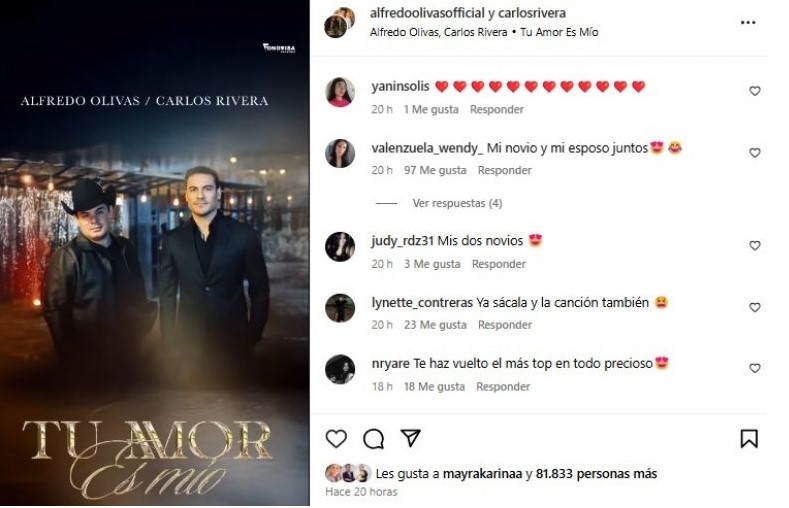Image resolution: width=789 pixels, height=508 pixels.
Task: Open the three-dot more options menu
Action: pyautogui.click(x=748, y=23)
